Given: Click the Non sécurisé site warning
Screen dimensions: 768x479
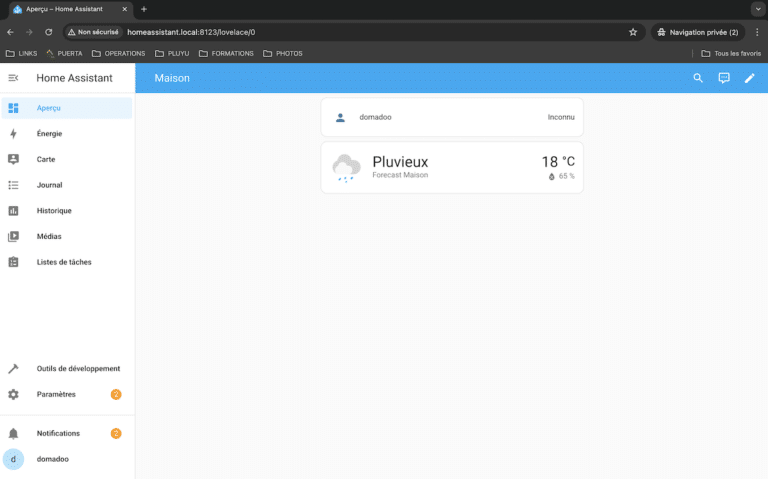Looking at the screenshot, I should click(93, 32).
